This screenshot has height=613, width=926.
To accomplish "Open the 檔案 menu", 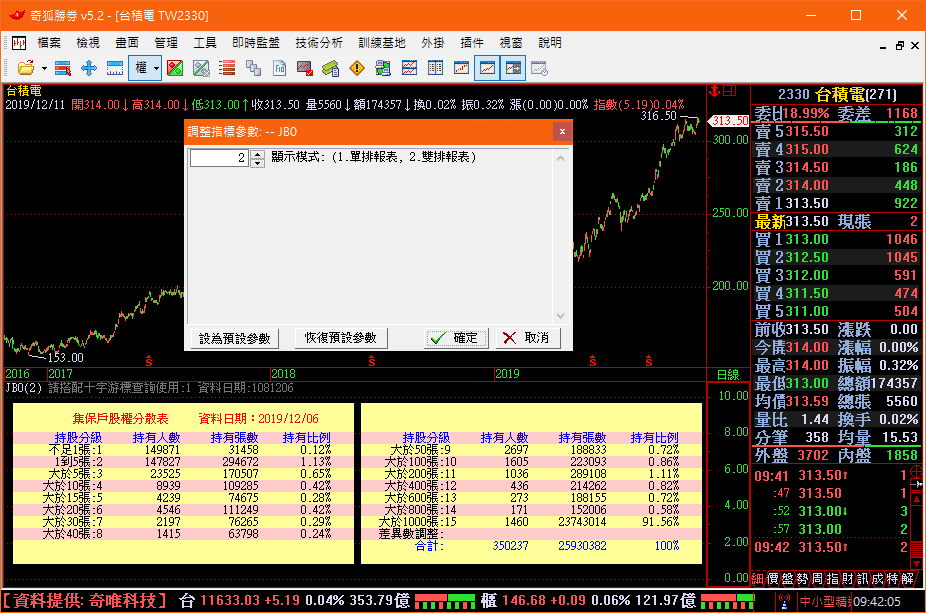I will [49, 43].
